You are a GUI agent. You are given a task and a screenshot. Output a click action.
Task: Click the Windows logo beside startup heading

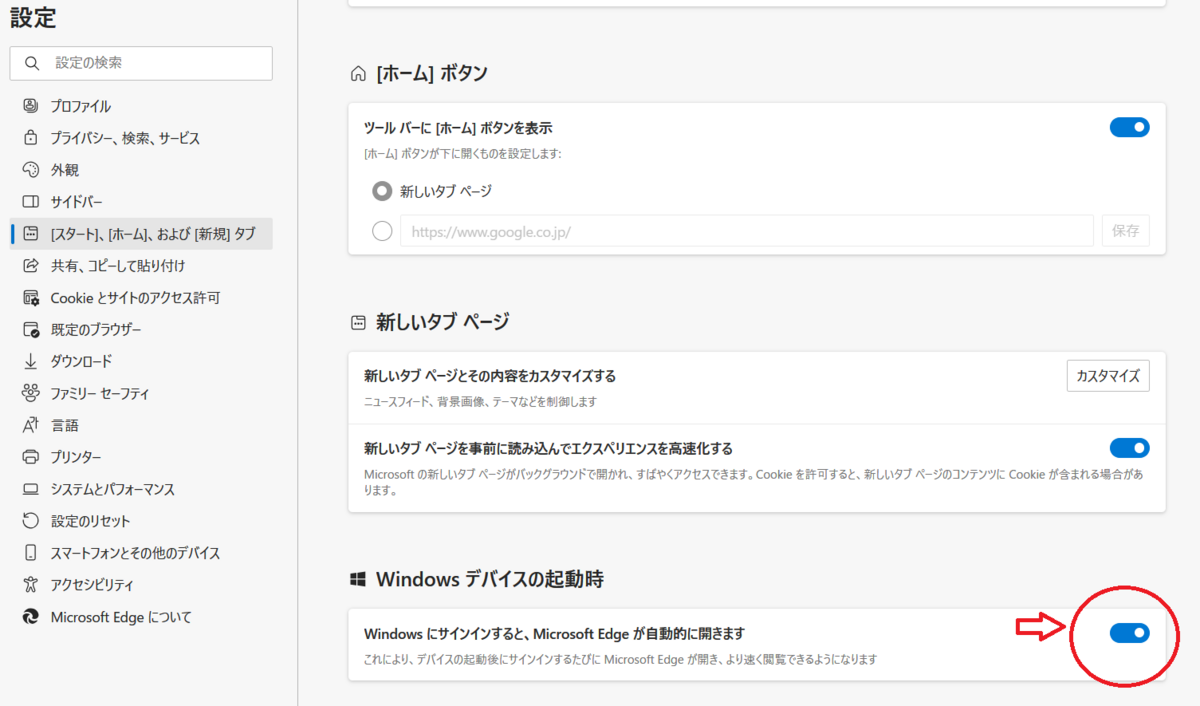tap(358, 579)
